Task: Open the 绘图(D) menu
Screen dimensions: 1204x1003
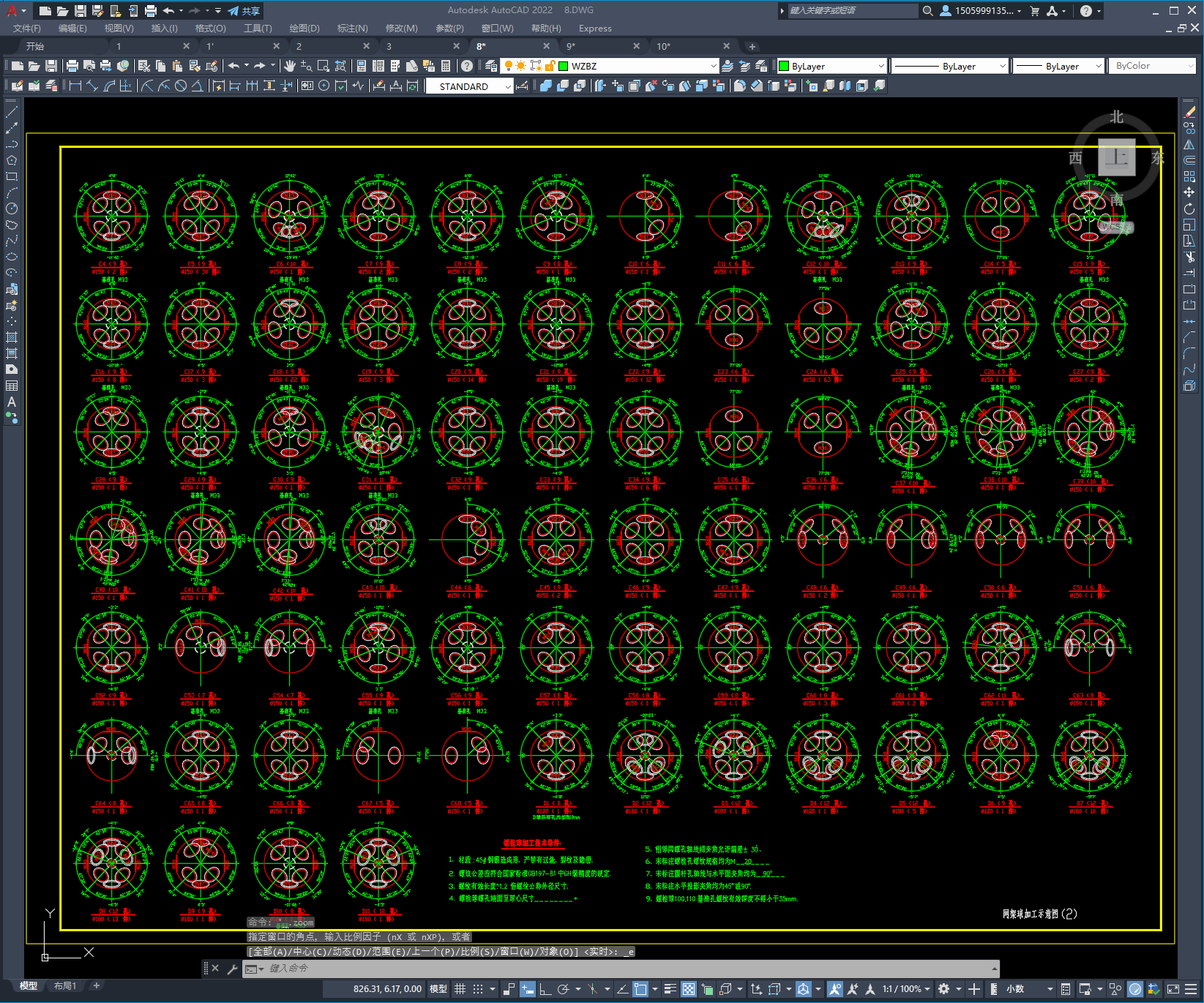Action: (x=304, y=29)
